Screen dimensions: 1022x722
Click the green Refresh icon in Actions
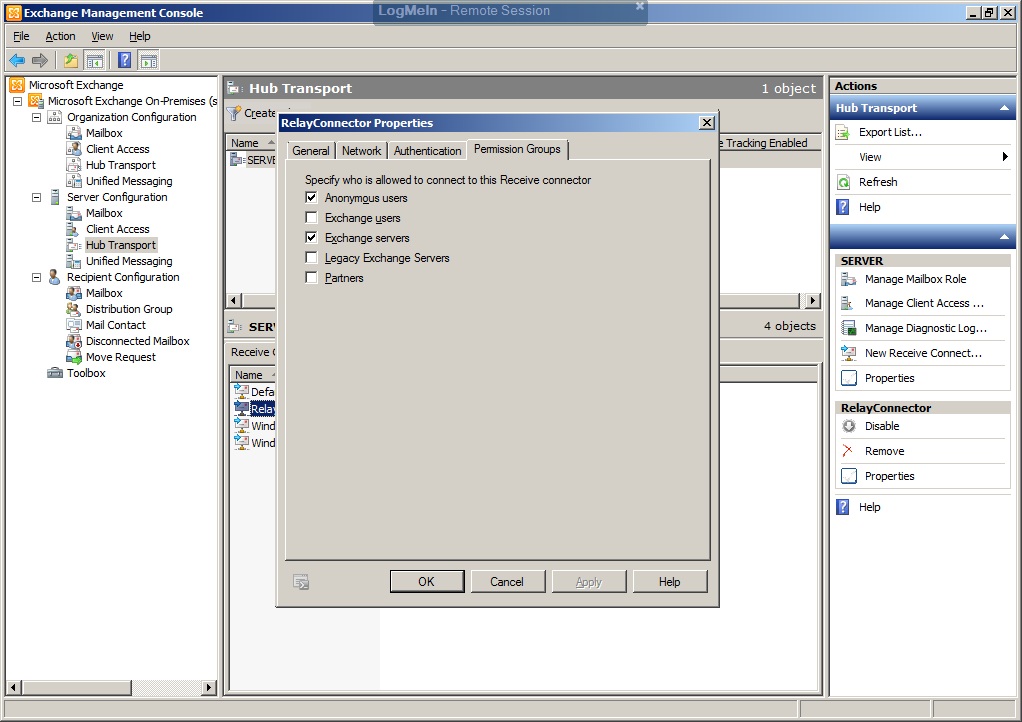843,182
